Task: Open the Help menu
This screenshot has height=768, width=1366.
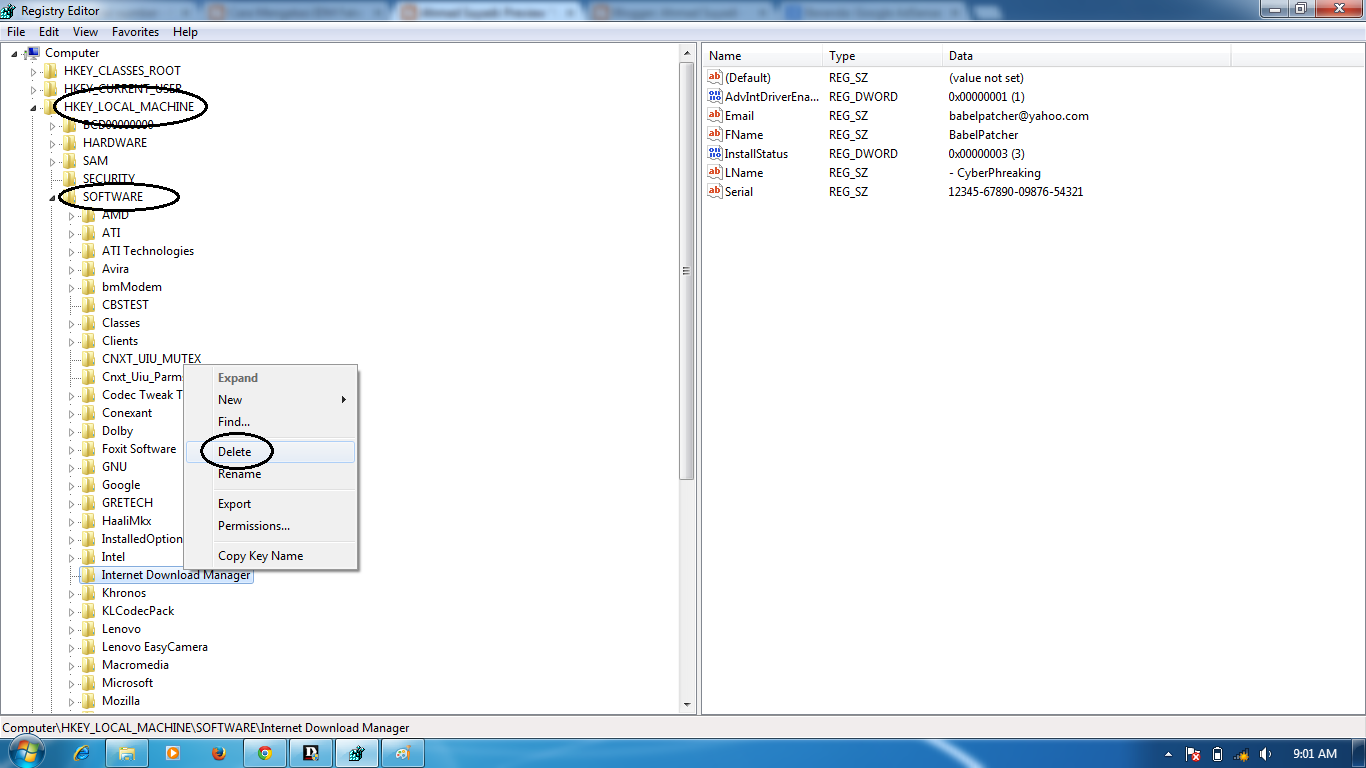Action: (x=185, y=32)
